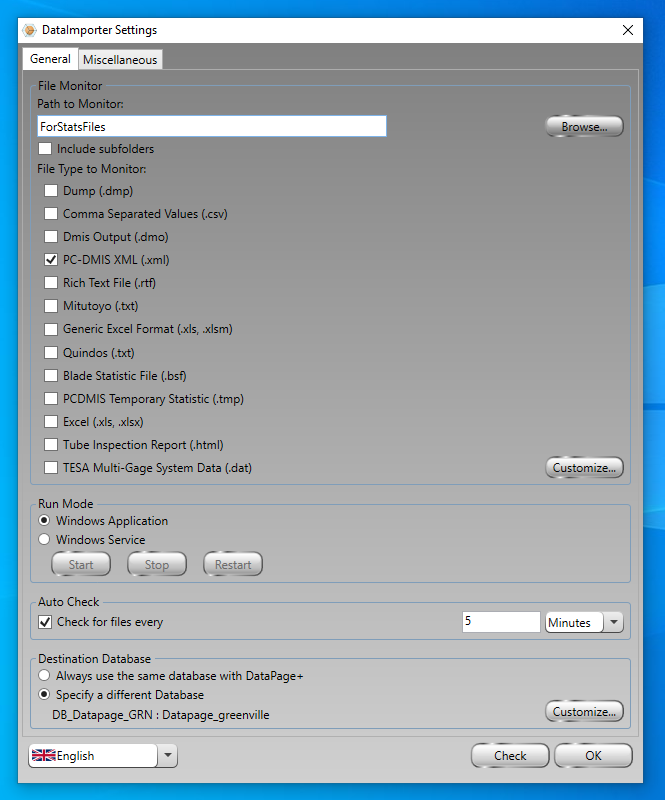Viewport: 665px width, 800px height.
Task: Toggle the Check for files every checkbox
Action: click(x=45, y=622)
